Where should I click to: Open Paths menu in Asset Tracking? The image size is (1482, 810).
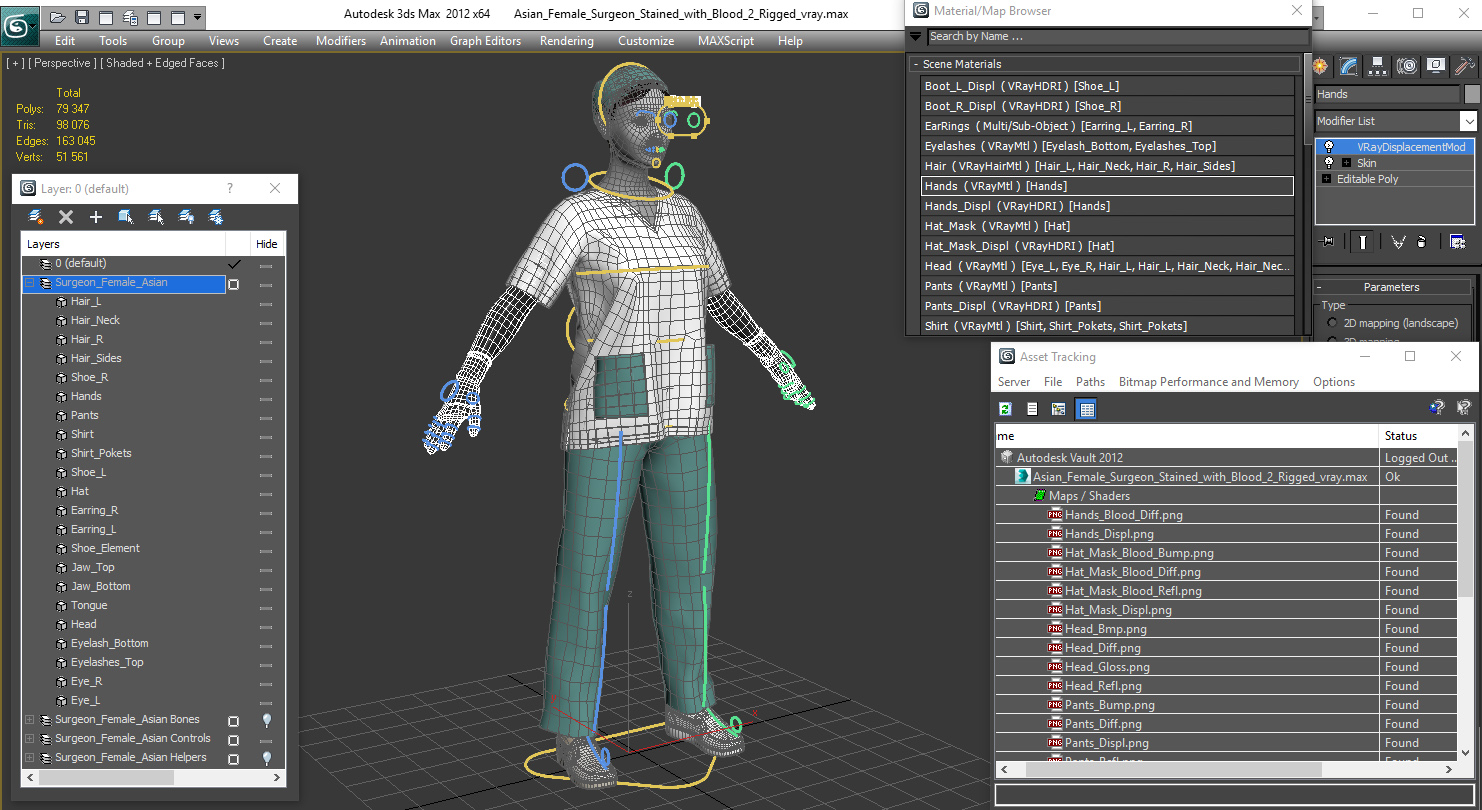pyautogui.click(x=1090, y=382)
